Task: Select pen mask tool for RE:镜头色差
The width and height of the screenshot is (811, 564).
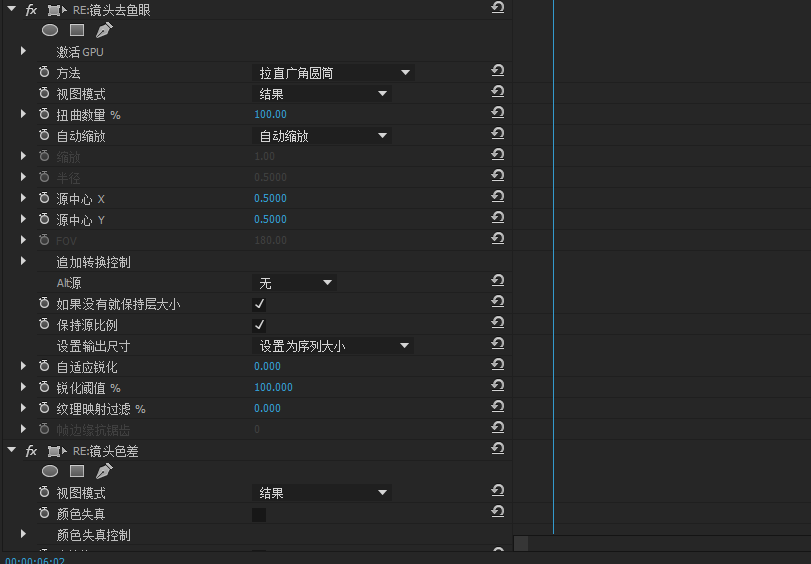Action: pos(104,471)
